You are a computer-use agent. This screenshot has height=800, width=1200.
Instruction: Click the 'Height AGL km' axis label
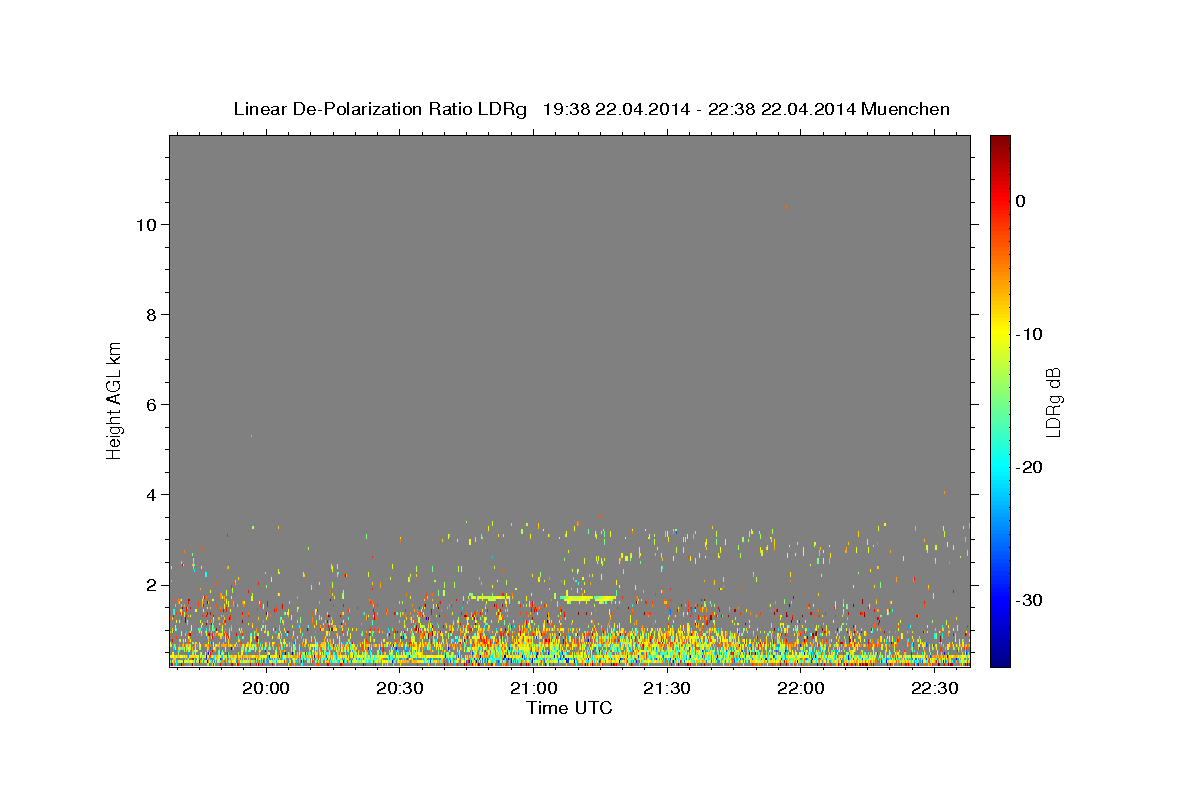pos(115,399)
